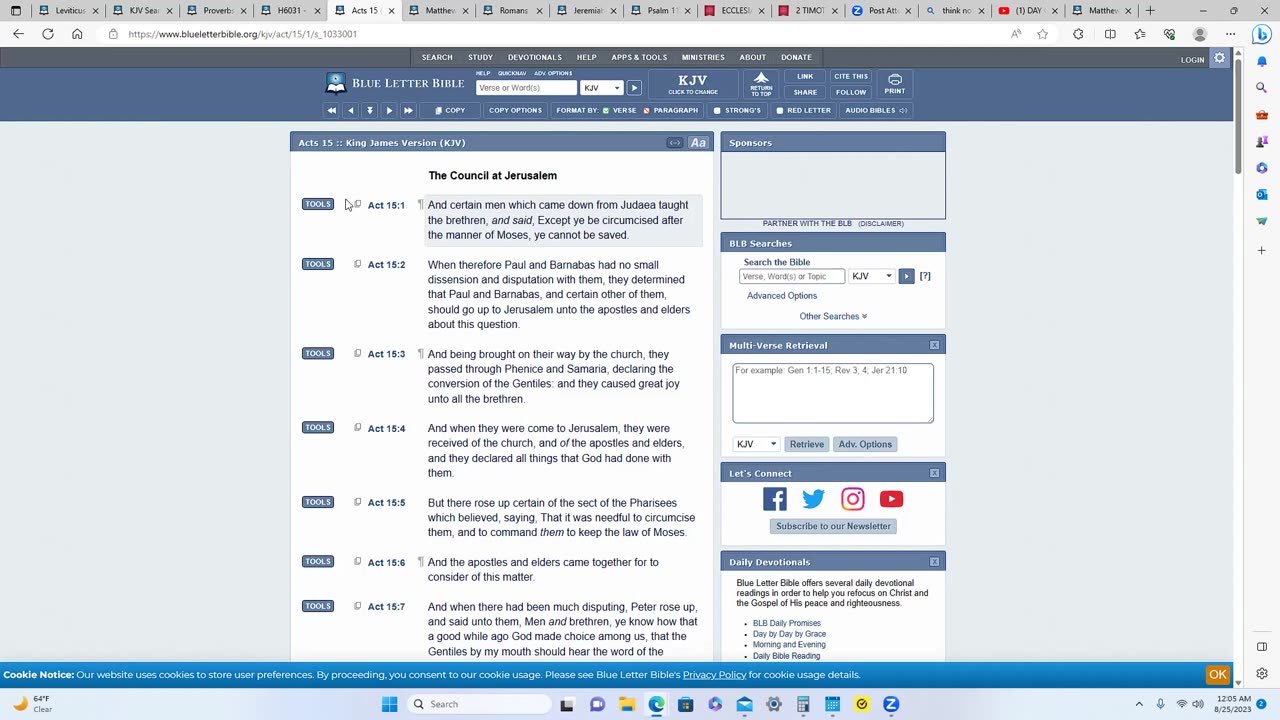Viewport: 1280px width, 720px height.
Task: Open the Ministries menu
Action: coord(703,57)
